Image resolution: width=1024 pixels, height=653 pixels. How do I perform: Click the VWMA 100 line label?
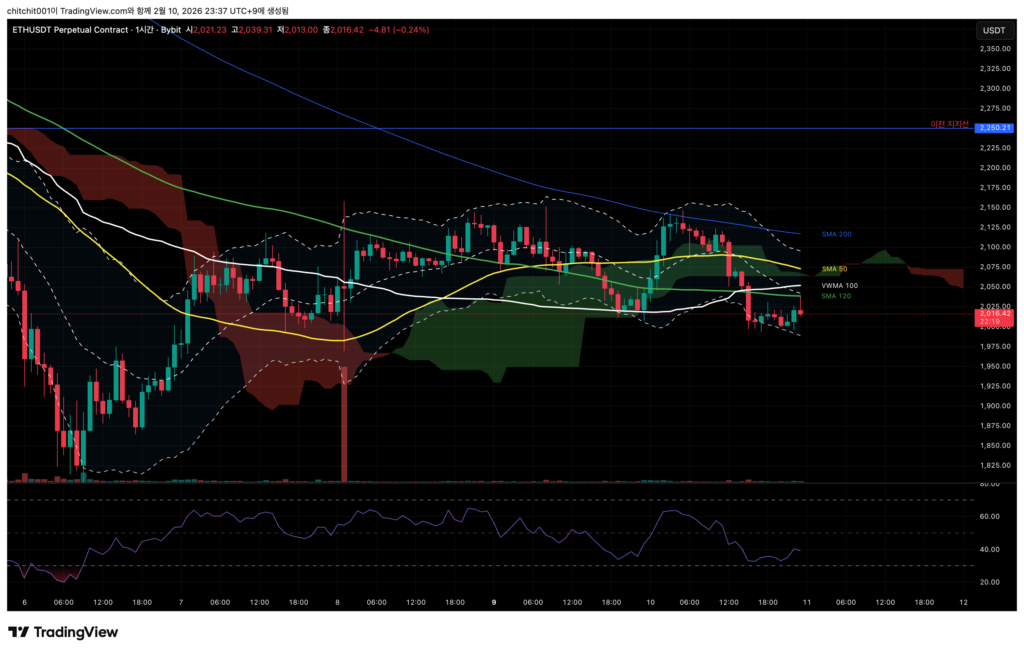(x=839, y=286)
